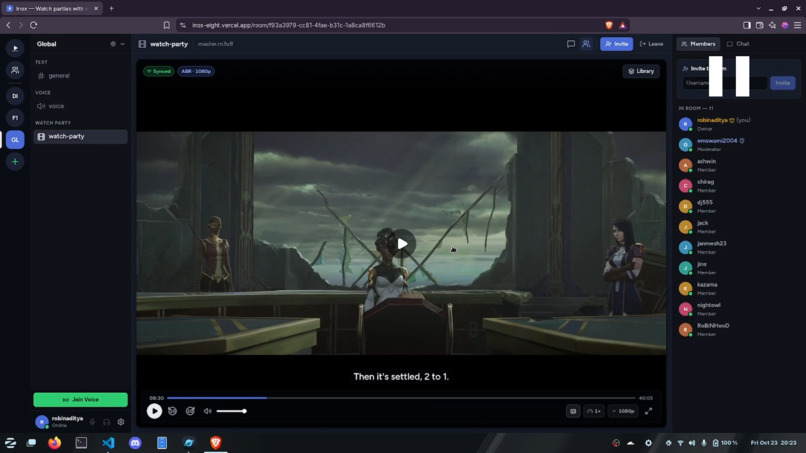
Task: Go back in browser
Action: click(8, 25)
